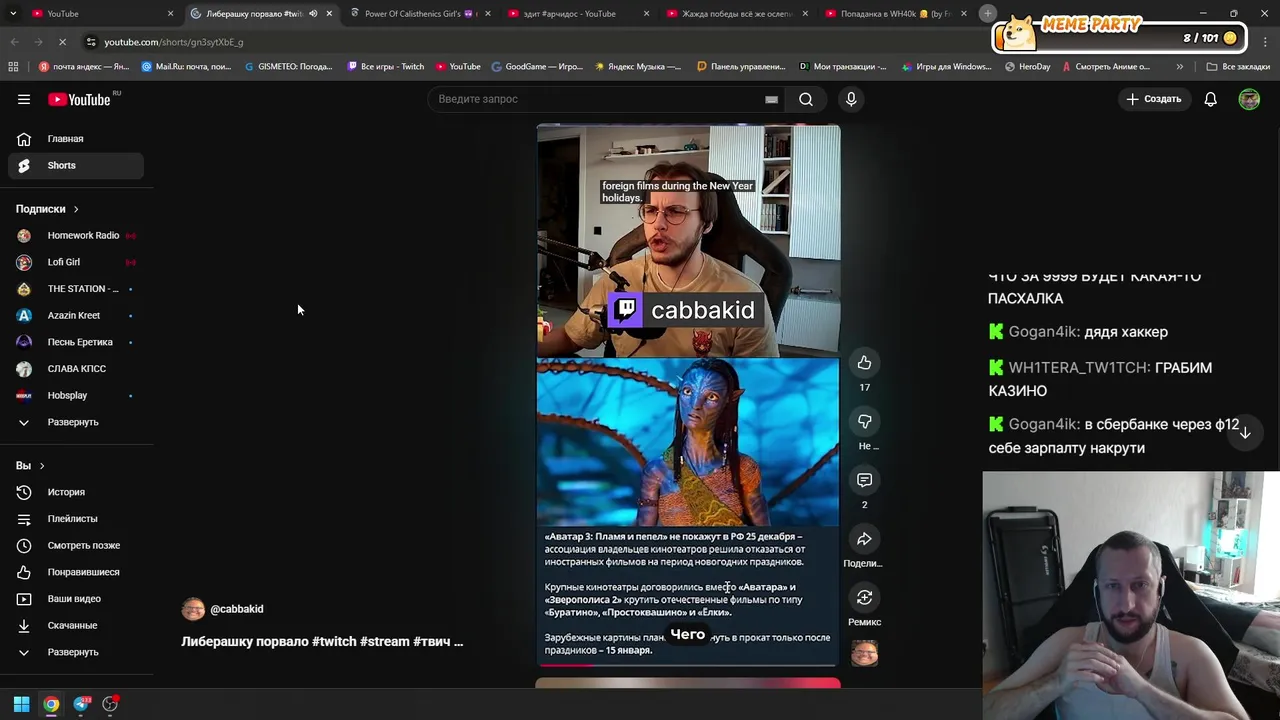Expand subscriptions list with Развернуть
The height and width of the screenshot is (720, 1280).
point(76,422)
